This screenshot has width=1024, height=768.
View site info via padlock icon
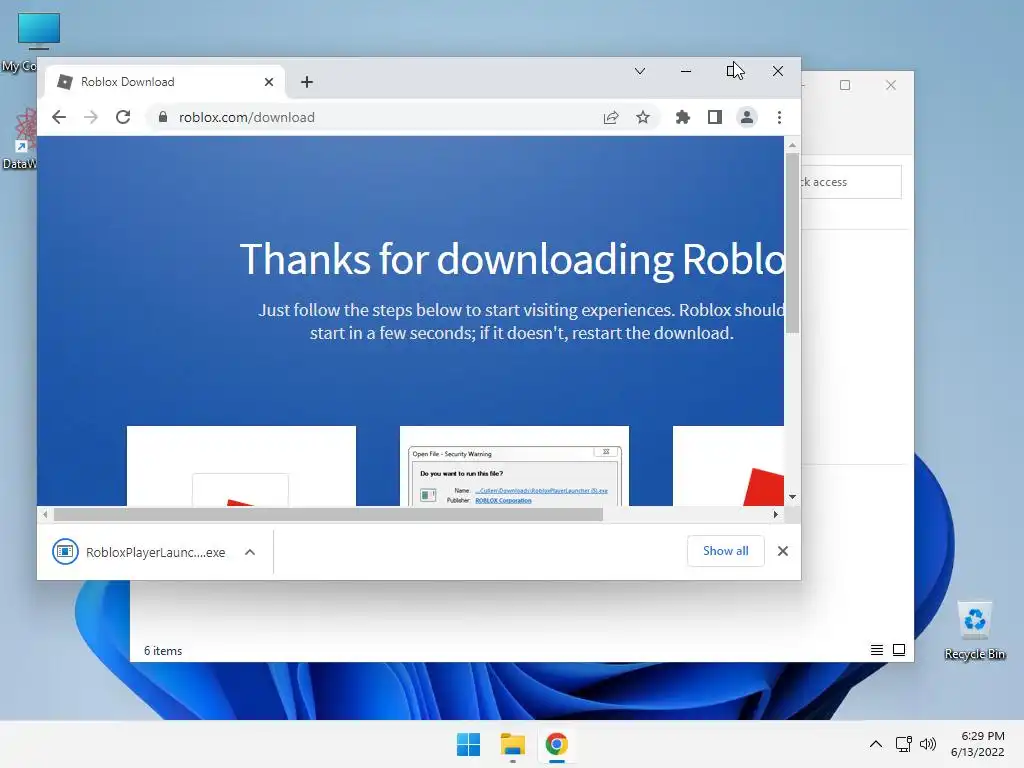pos(163,118)
